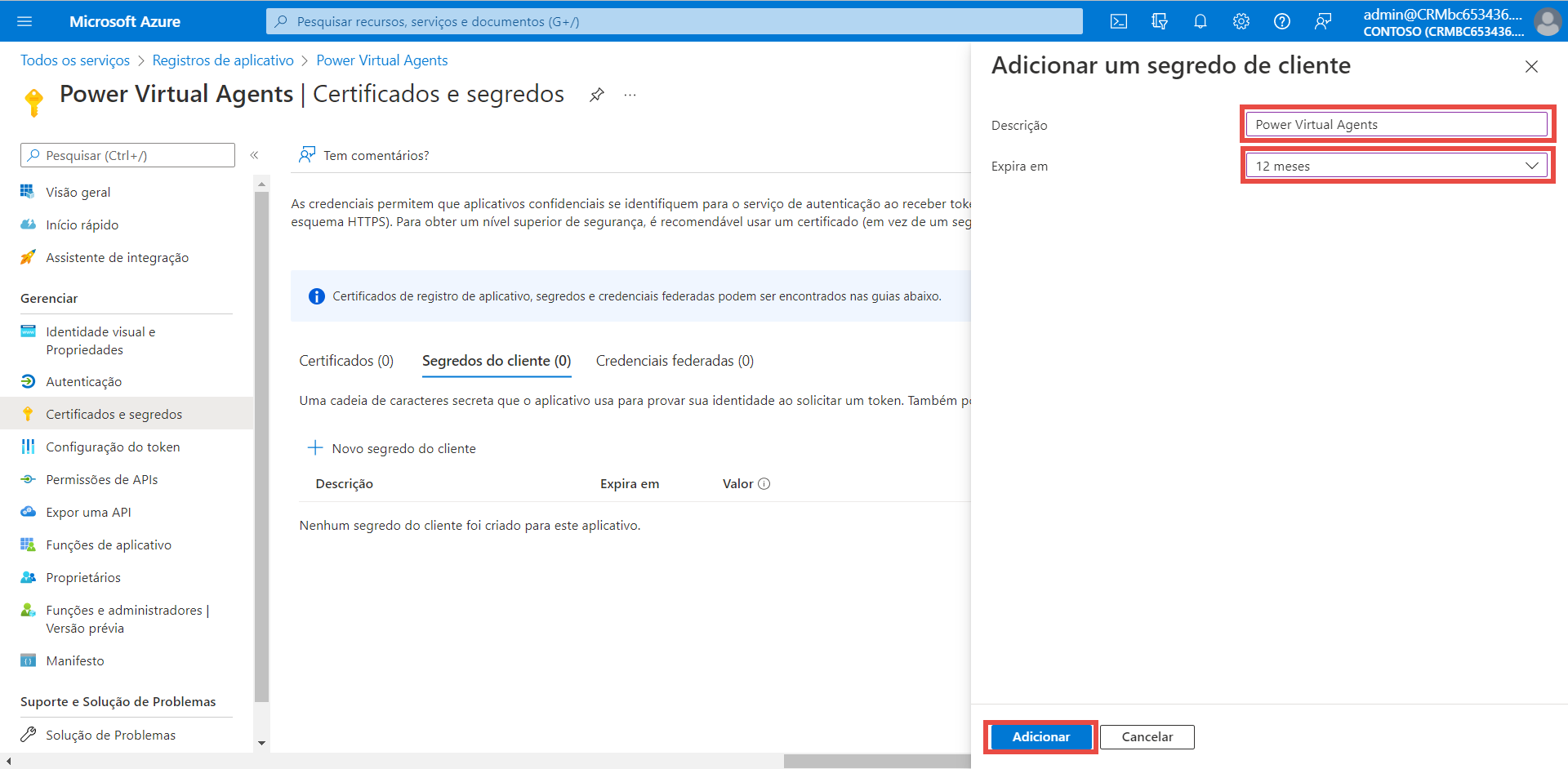This screenshot has height=769, width=1568.
Task: Click the Cancelar button
Action: point(1147,736)
